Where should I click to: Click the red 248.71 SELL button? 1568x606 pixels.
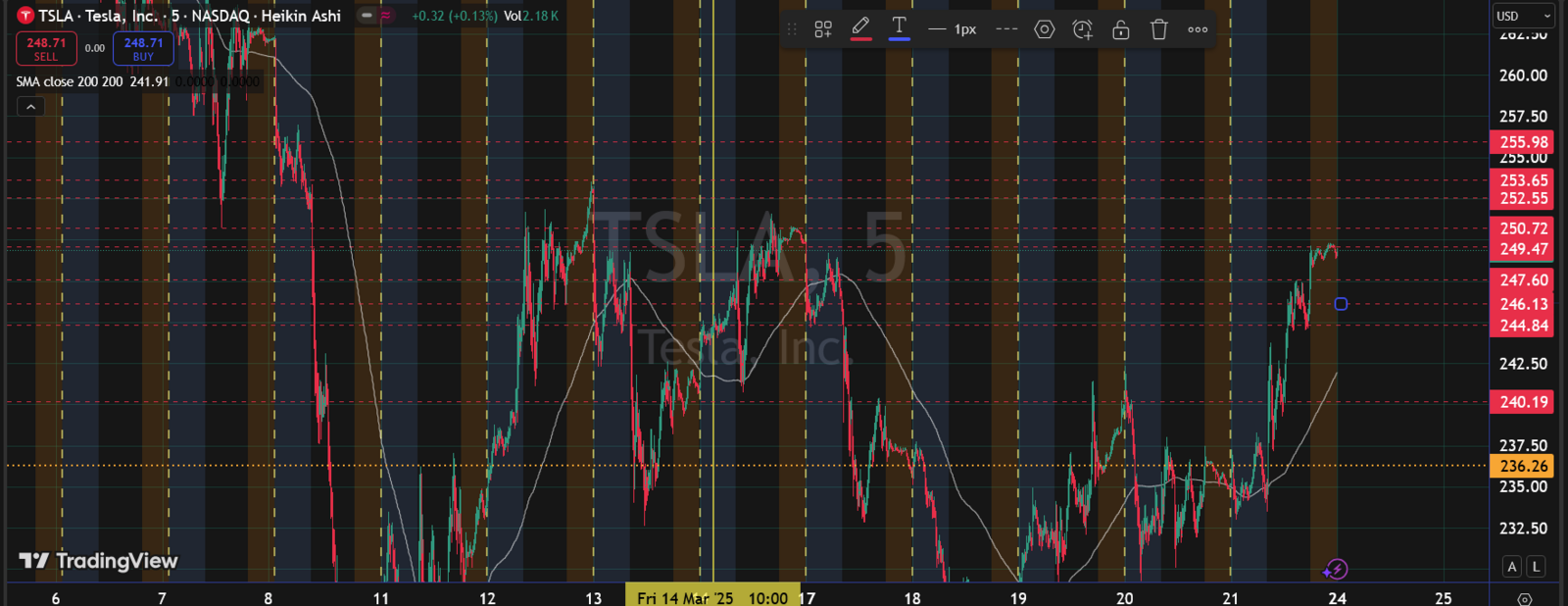click(46, 48)
